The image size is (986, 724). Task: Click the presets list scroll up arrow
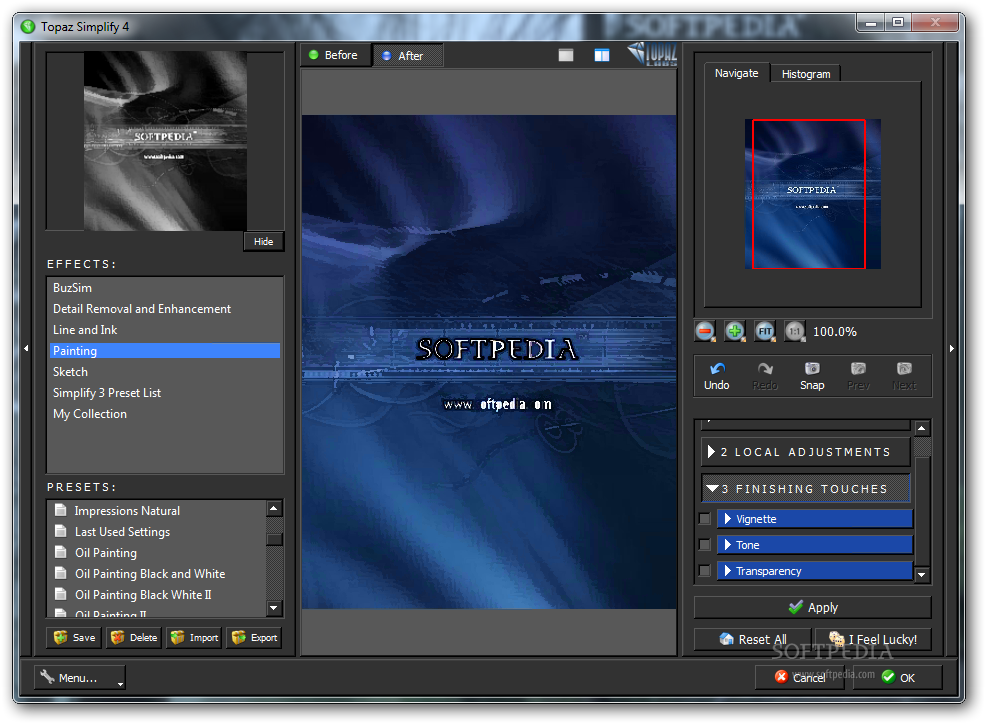click(274, 508)
